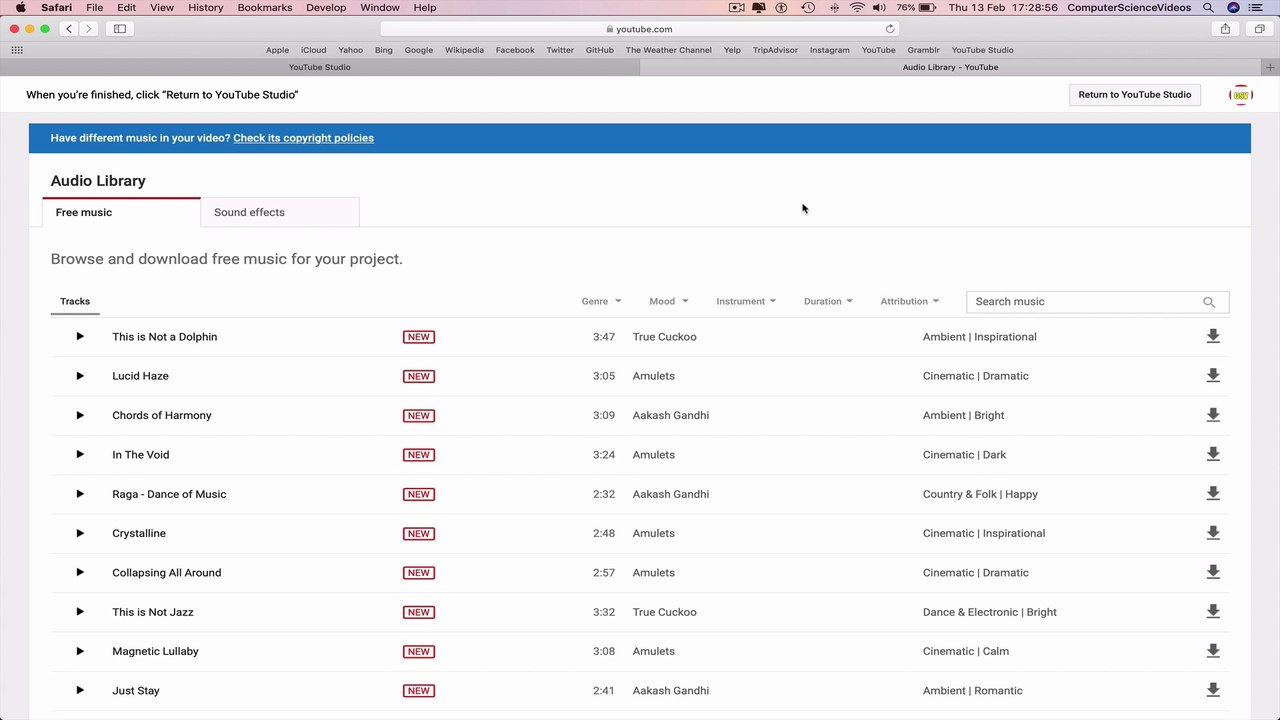Screen dimensions: 1280x720
Task: Download Chords of Harmony
Action: click(x=1213, y=415)
